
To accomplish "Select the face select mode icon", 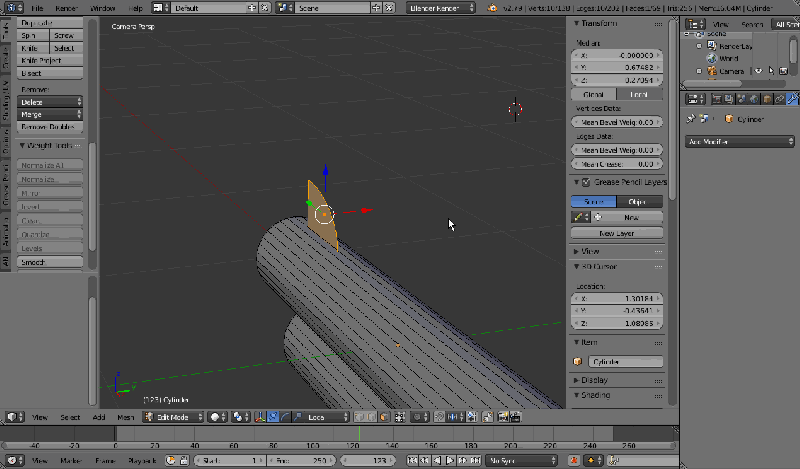I will (x=384, y=417).
